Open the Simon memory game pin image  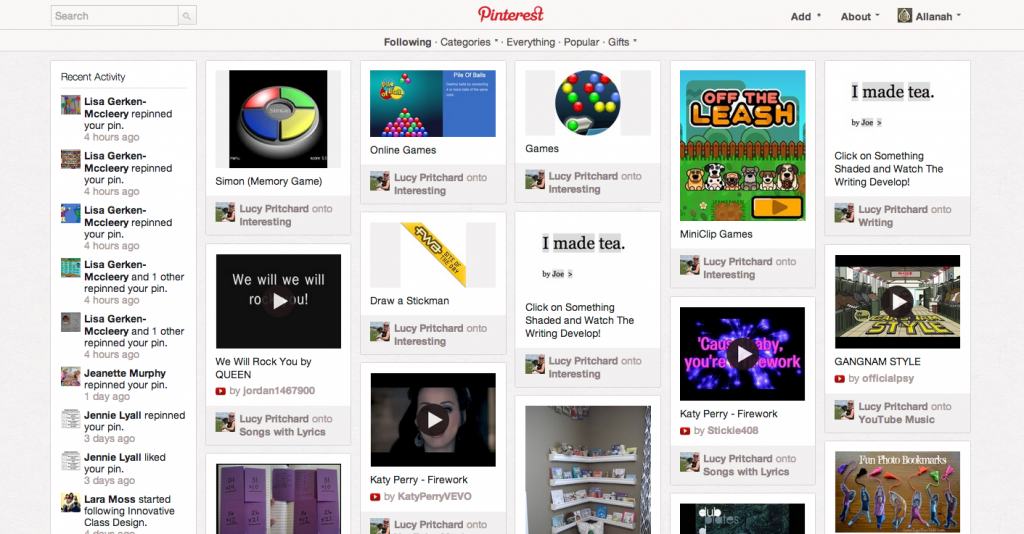pos(278,119)
